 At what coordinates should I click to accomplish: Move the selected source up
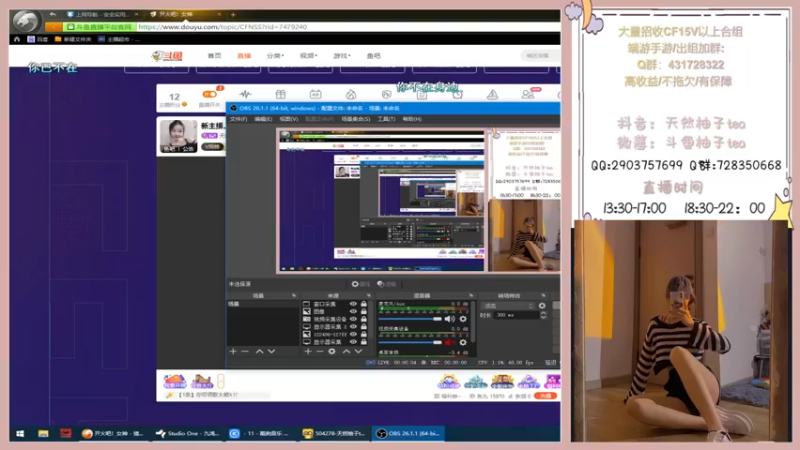click(346, 352)
